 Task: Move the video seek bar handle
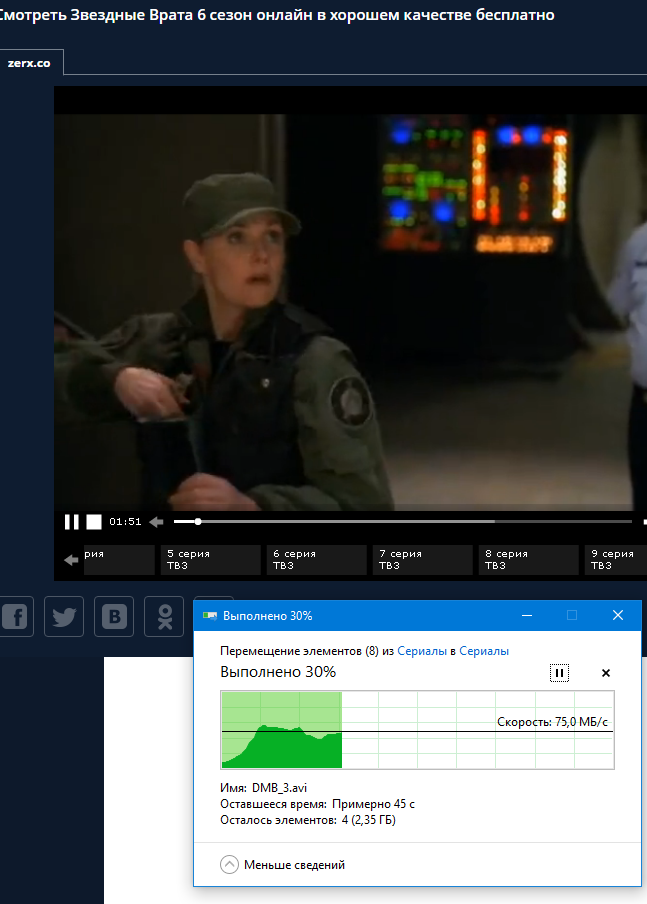click(x=198, y=521)
